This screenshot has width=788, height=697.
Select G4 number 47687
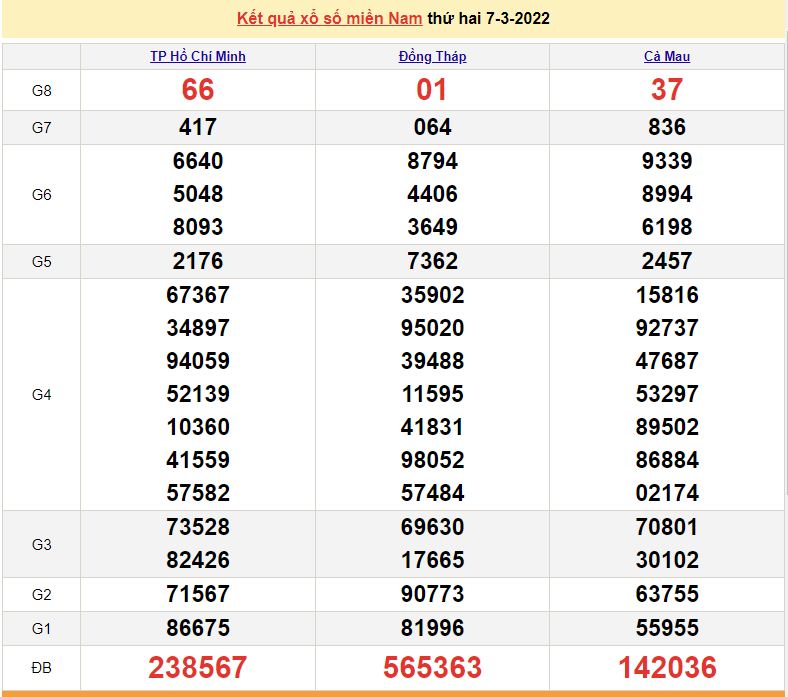(x=667, y=361)
